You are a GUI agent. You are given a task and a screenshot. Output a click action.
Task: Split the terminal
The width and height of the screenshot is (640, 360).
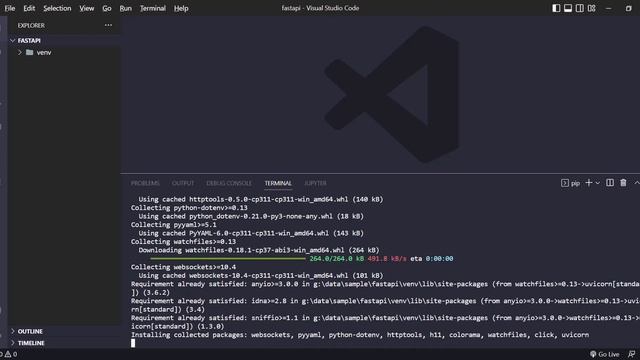pos(610,183)
